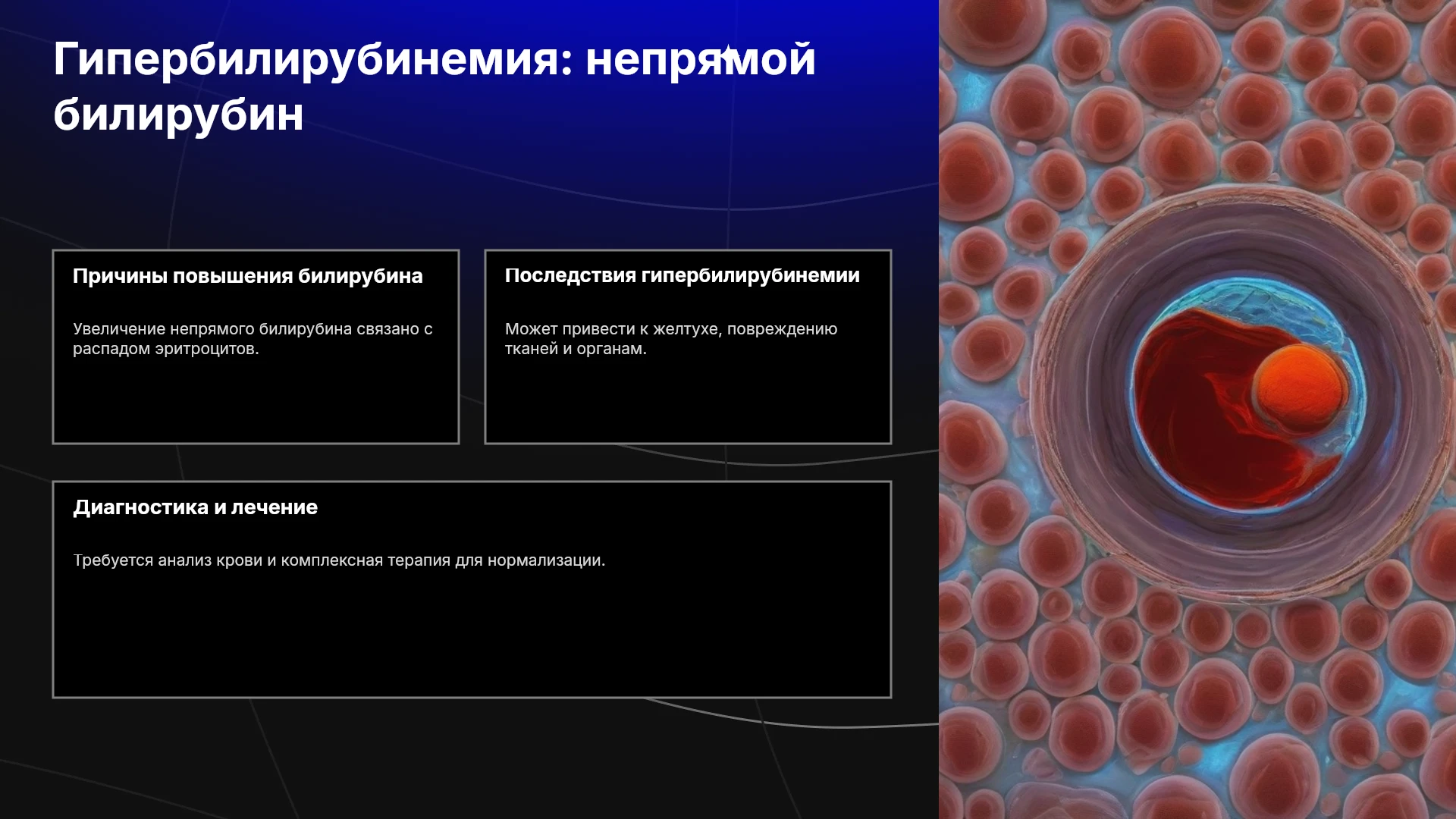
Task: Click the text 'Требуется анализ крови и комплексная терапия'
Action: coord(339,560)
